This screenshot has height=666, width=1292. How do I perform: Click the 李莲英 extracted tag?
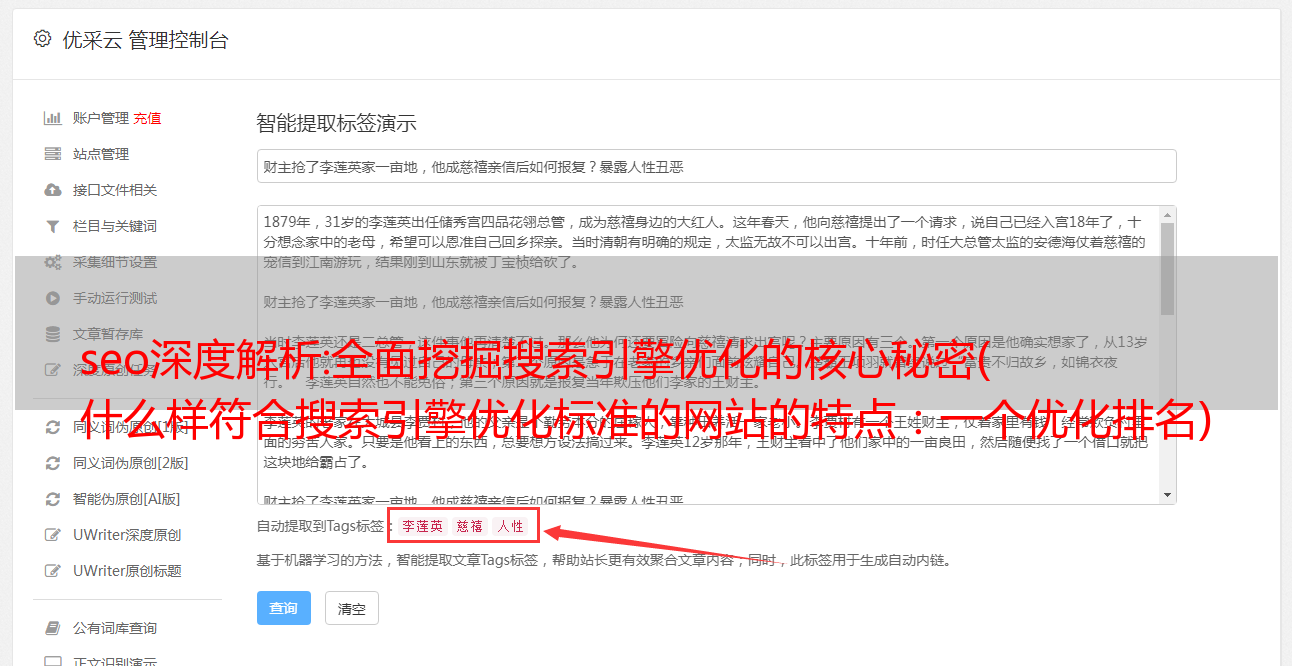click(x=423, y=526)
